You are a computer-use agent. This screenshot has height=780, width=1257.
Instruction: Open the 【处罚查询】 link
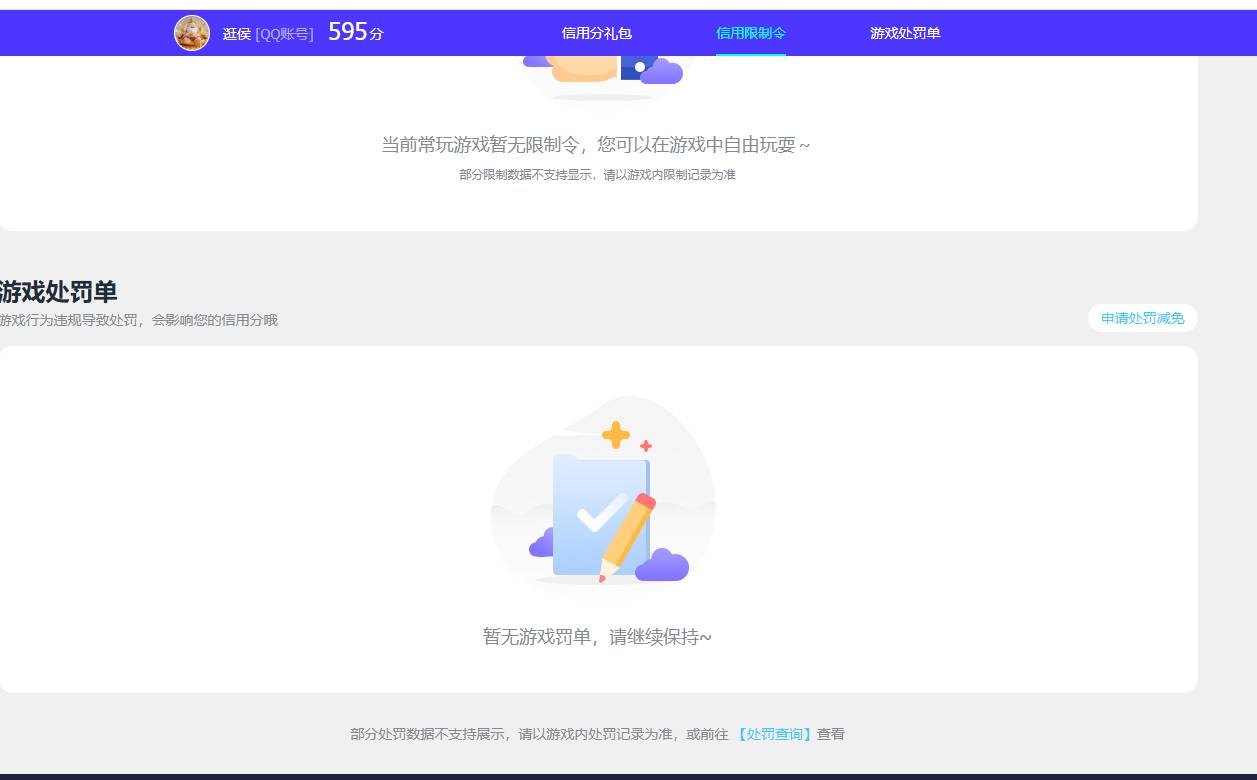(771, 733)
